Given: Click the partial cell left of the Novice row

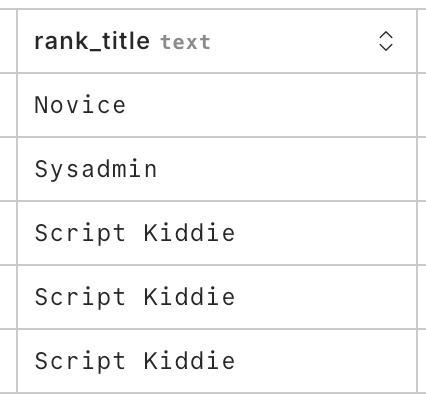Looking at the screenshot, I should [x=8, y=105].
